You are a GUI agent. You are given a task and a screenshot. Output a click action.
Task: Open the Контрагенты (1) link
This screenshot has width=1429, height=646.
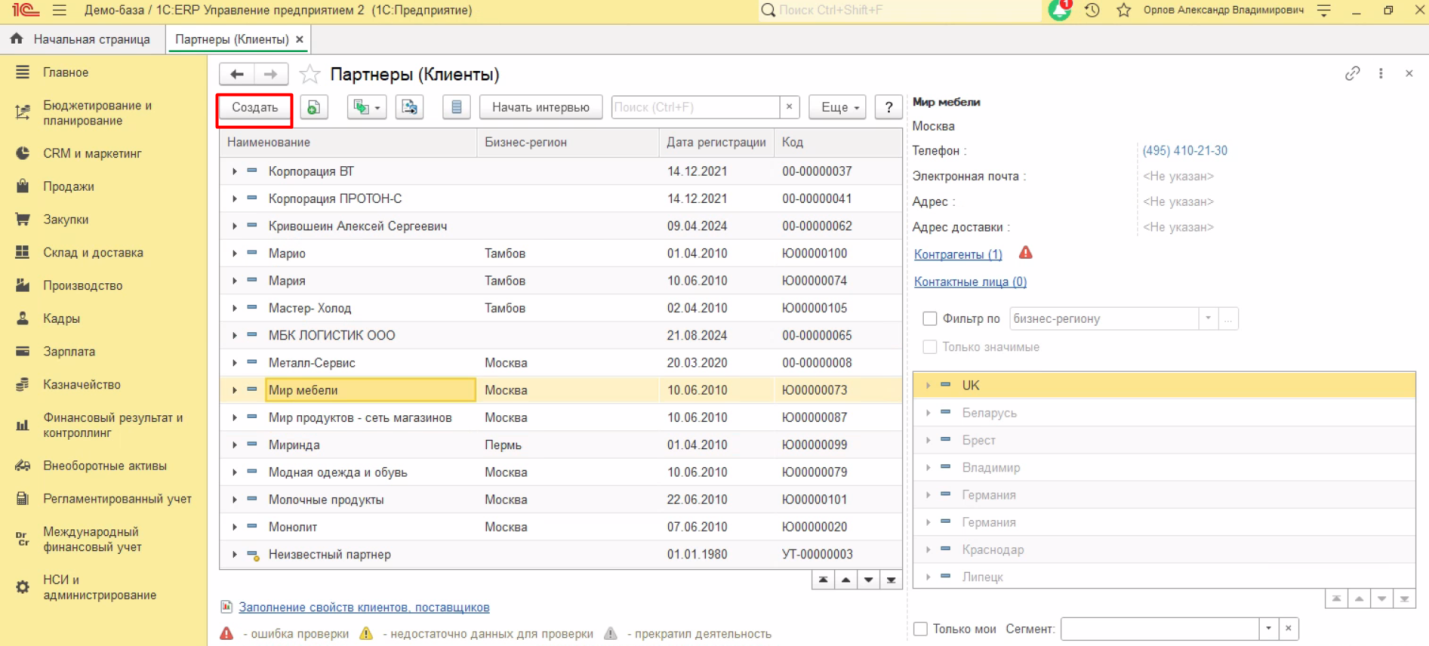(958, 255)
